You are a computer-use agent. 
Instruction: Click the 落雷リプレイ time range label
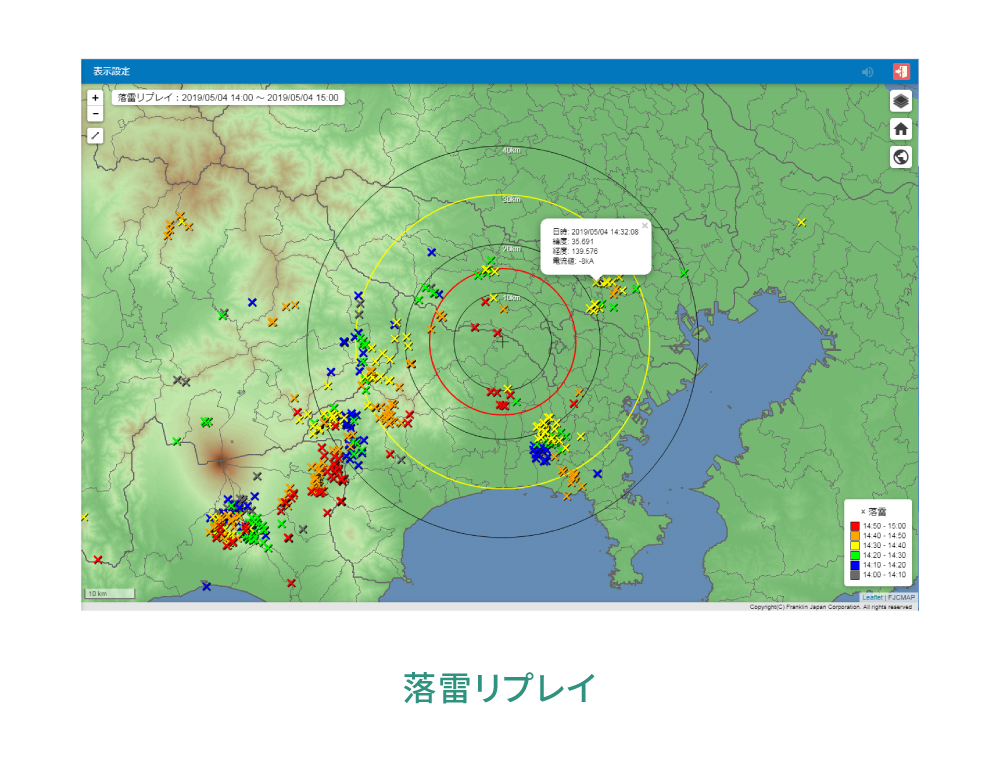(x=228, y=98)
